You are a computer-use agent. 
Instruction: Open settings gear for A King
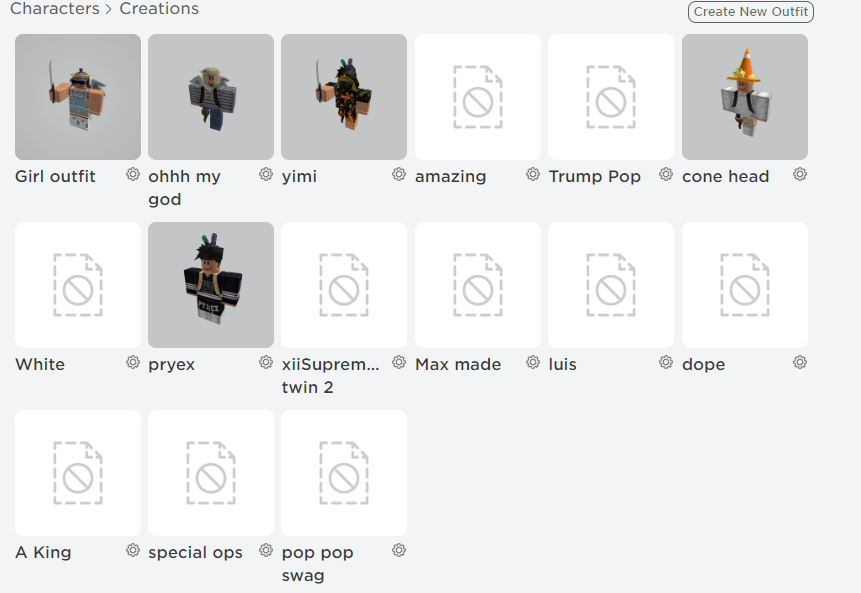pyautogui.click(x=132, y=550)
